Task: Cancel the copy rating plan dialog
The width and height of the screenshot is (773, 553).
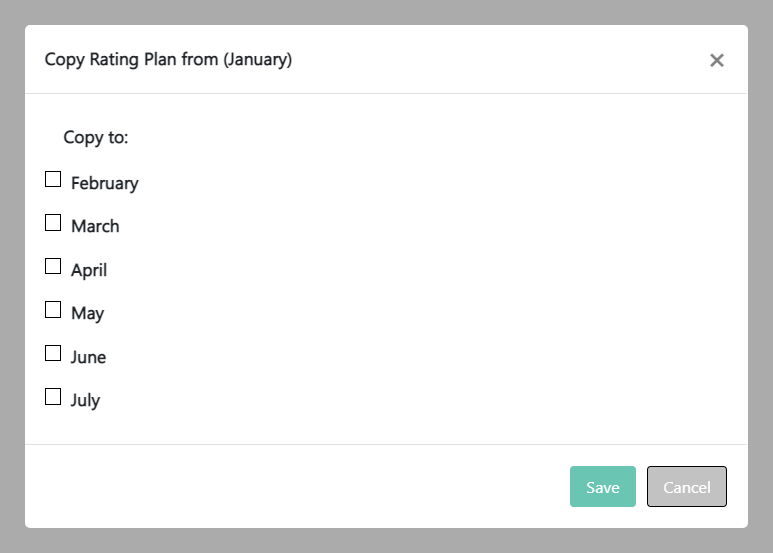Action: point(687,487)
